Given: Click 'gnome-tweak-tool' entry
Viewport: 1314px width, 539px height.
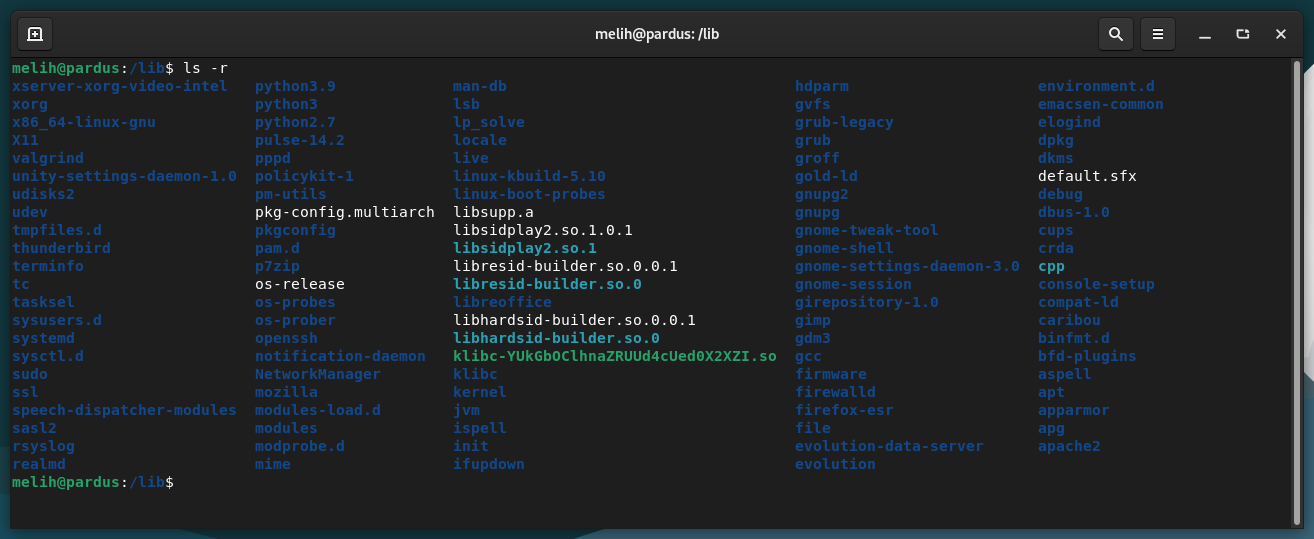Looking at the screenshot, I should point(867,230).
